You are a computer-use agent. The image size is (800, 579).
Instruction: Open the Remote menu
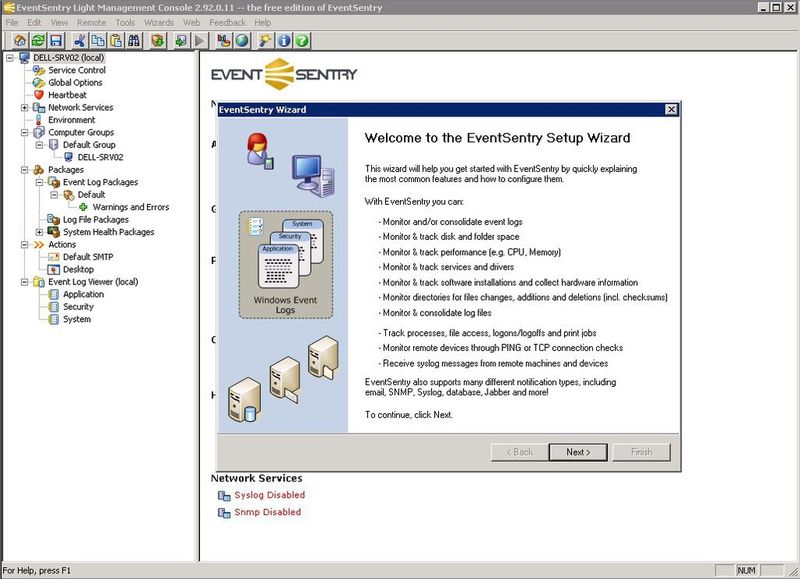(91, 22)
